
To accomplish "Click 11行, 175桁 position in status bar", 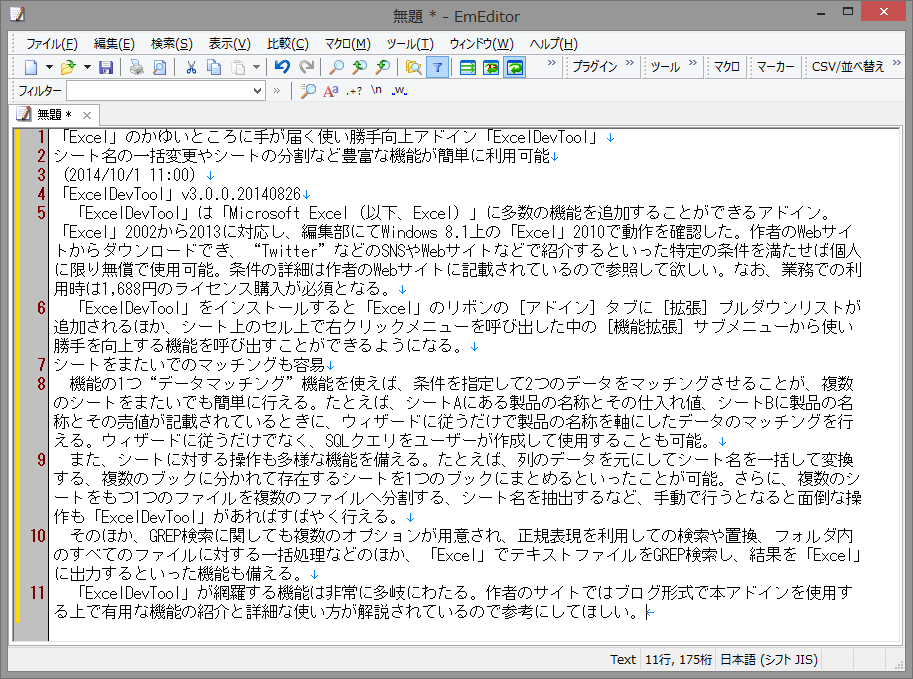I will (678, 659).
